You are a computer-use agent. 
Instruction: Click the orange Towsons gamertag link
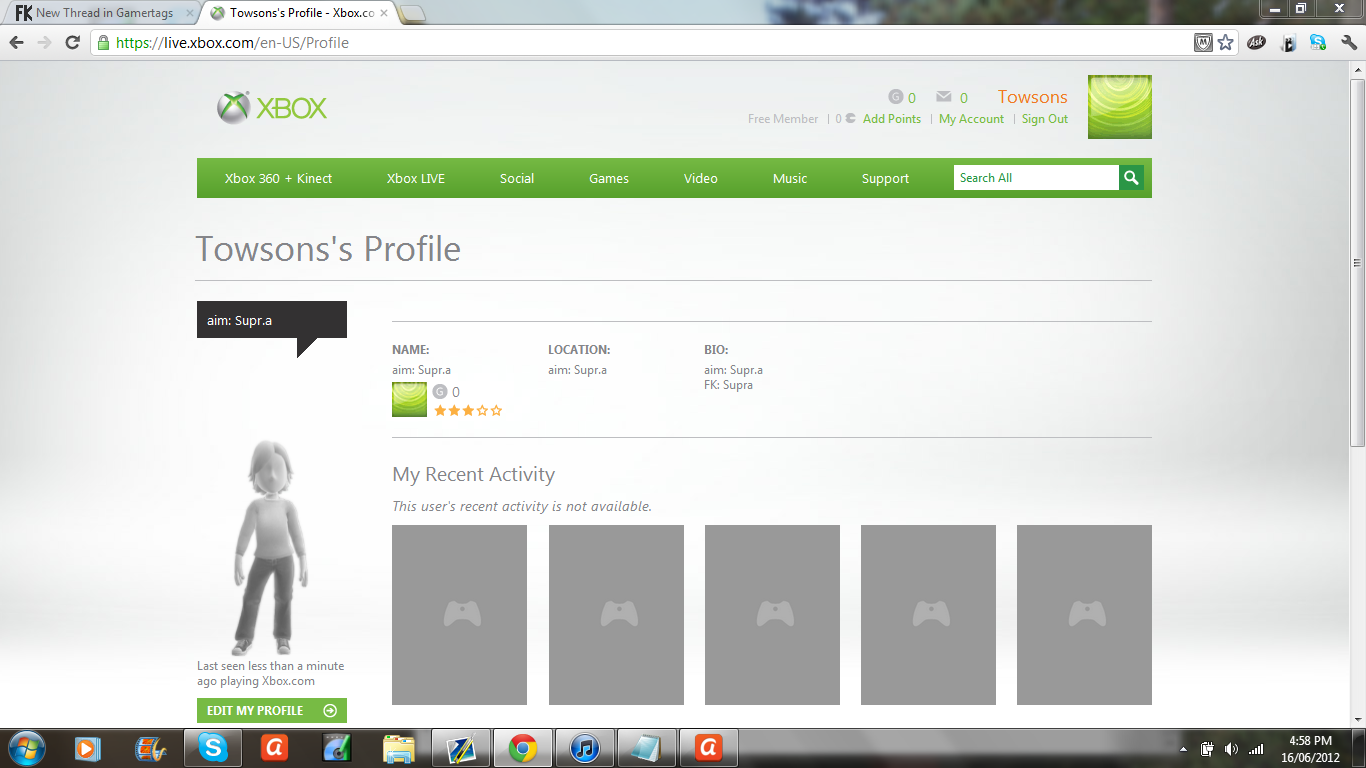1033,97
